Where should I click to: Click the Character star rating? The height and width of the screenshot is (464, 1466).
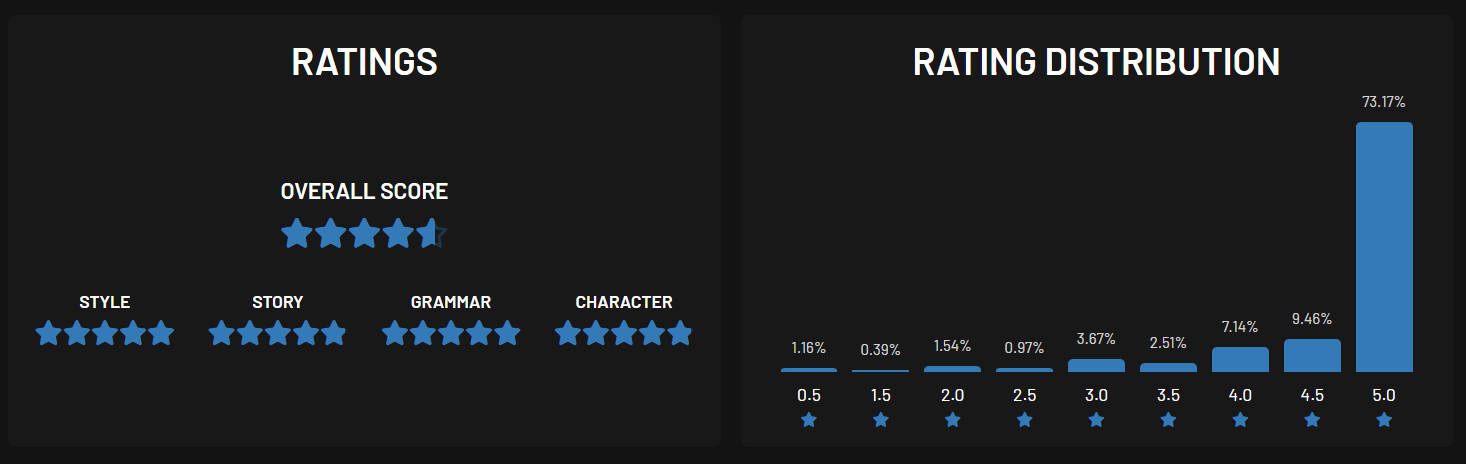624,333
